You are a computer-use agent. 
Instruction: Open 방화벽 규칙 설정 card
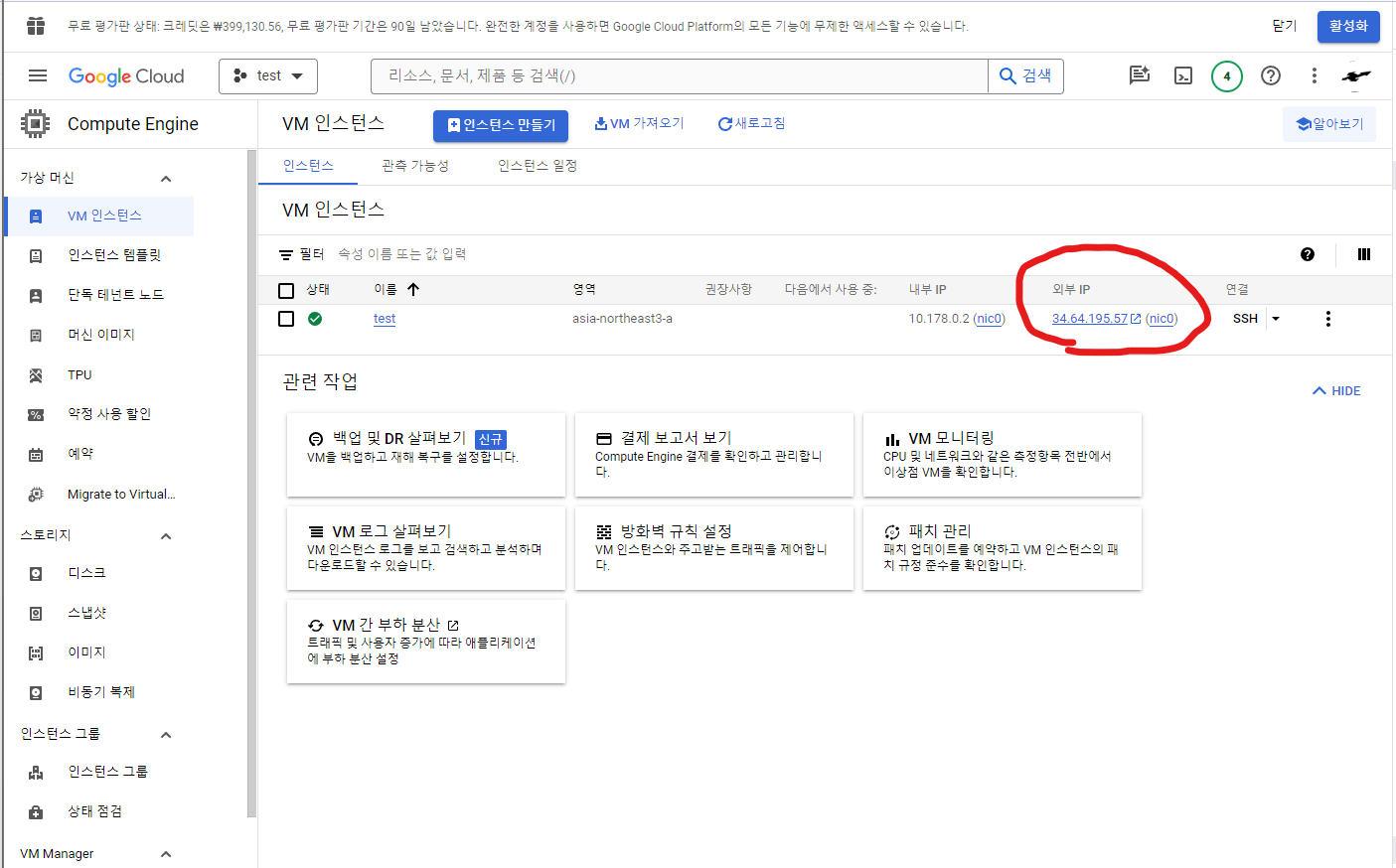point(714,548)
